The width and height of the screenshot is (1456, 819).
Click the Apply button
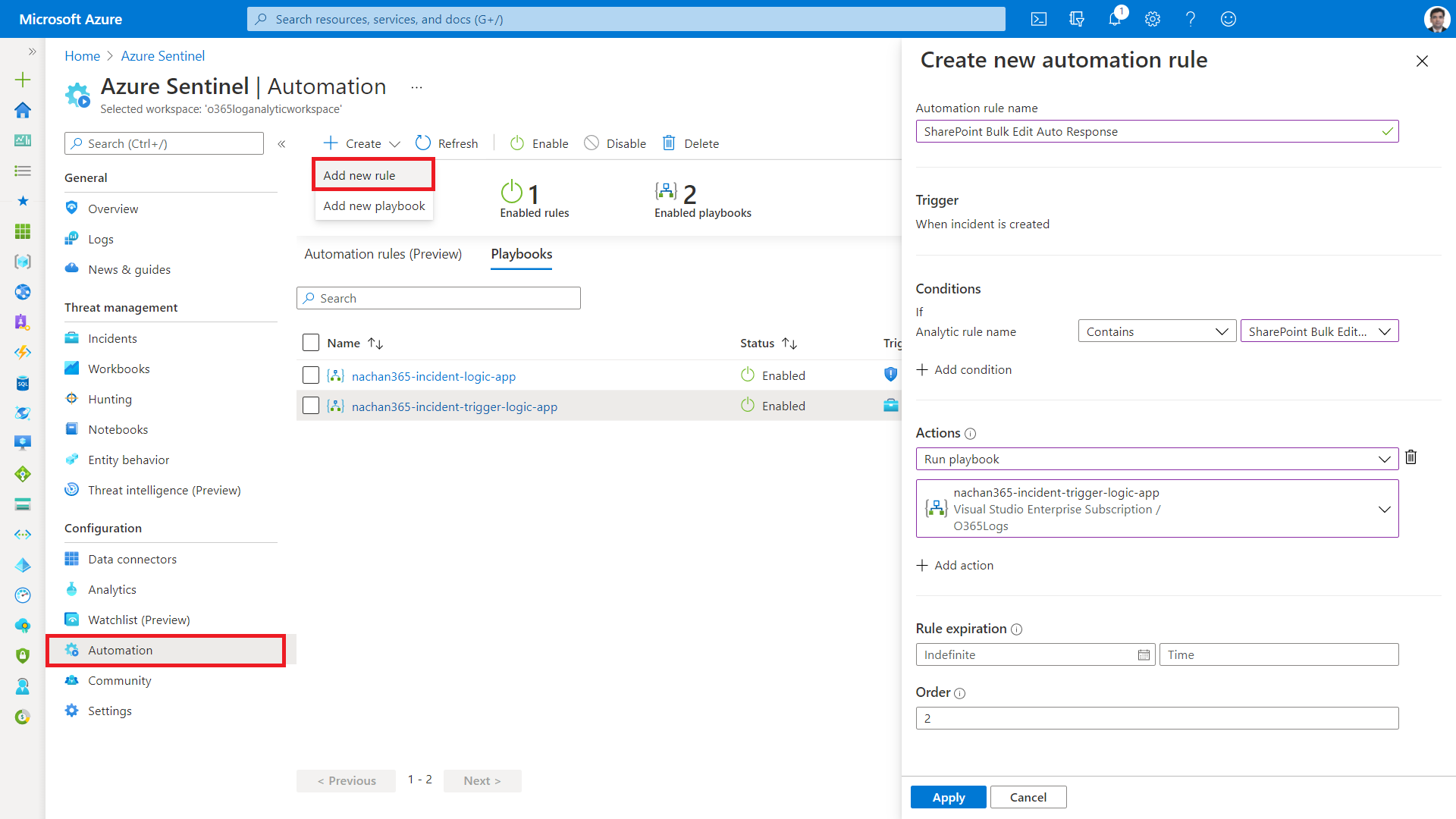tap(948, 797)
